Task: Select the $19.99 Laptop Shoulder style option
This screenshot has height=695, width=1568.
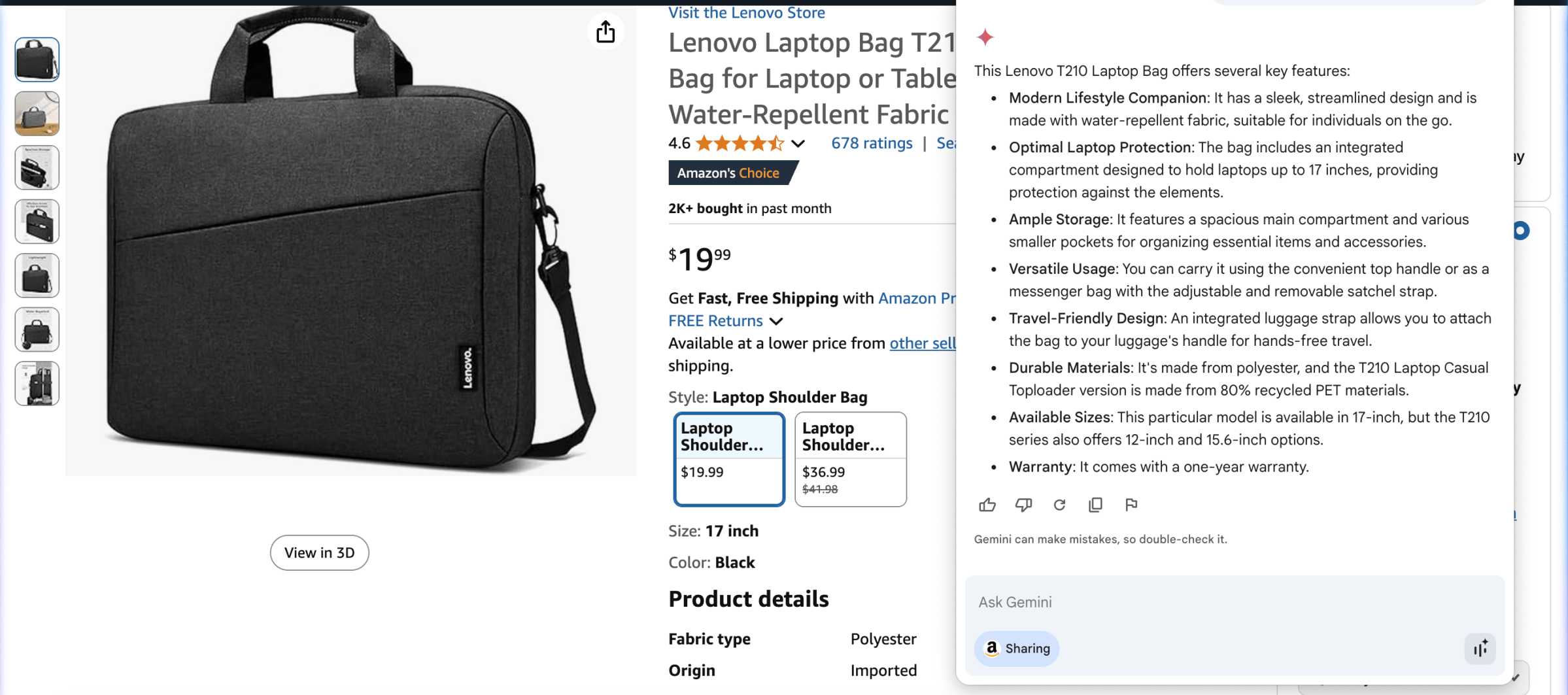Action: pos(728,458)
